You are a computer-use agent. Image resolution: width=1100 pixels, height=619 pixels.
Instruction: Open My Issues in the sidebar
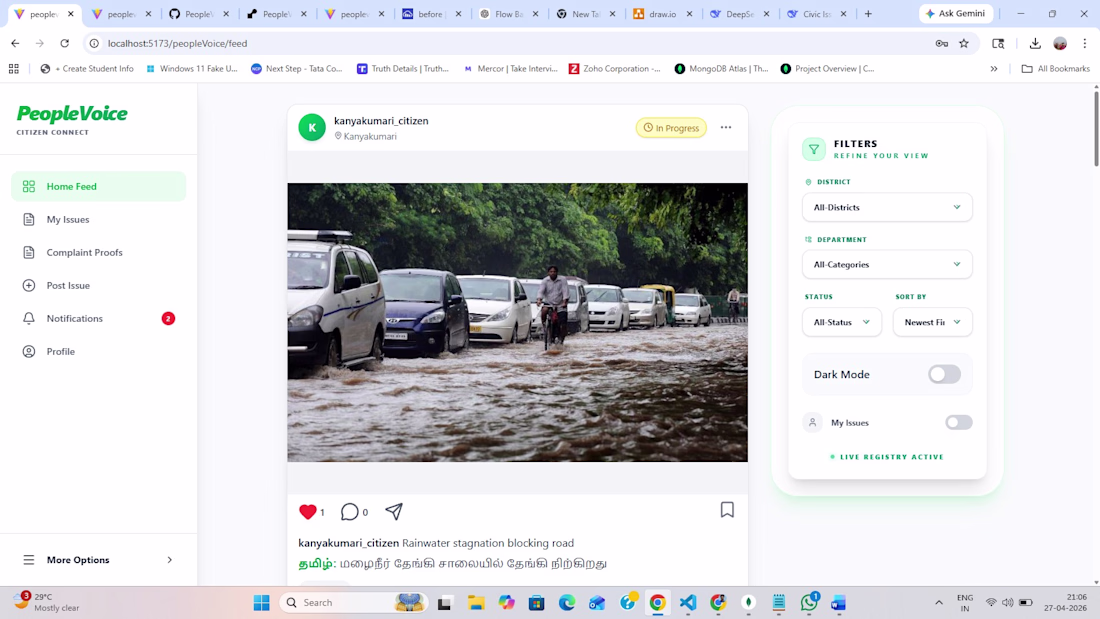[x=98, y=220]
